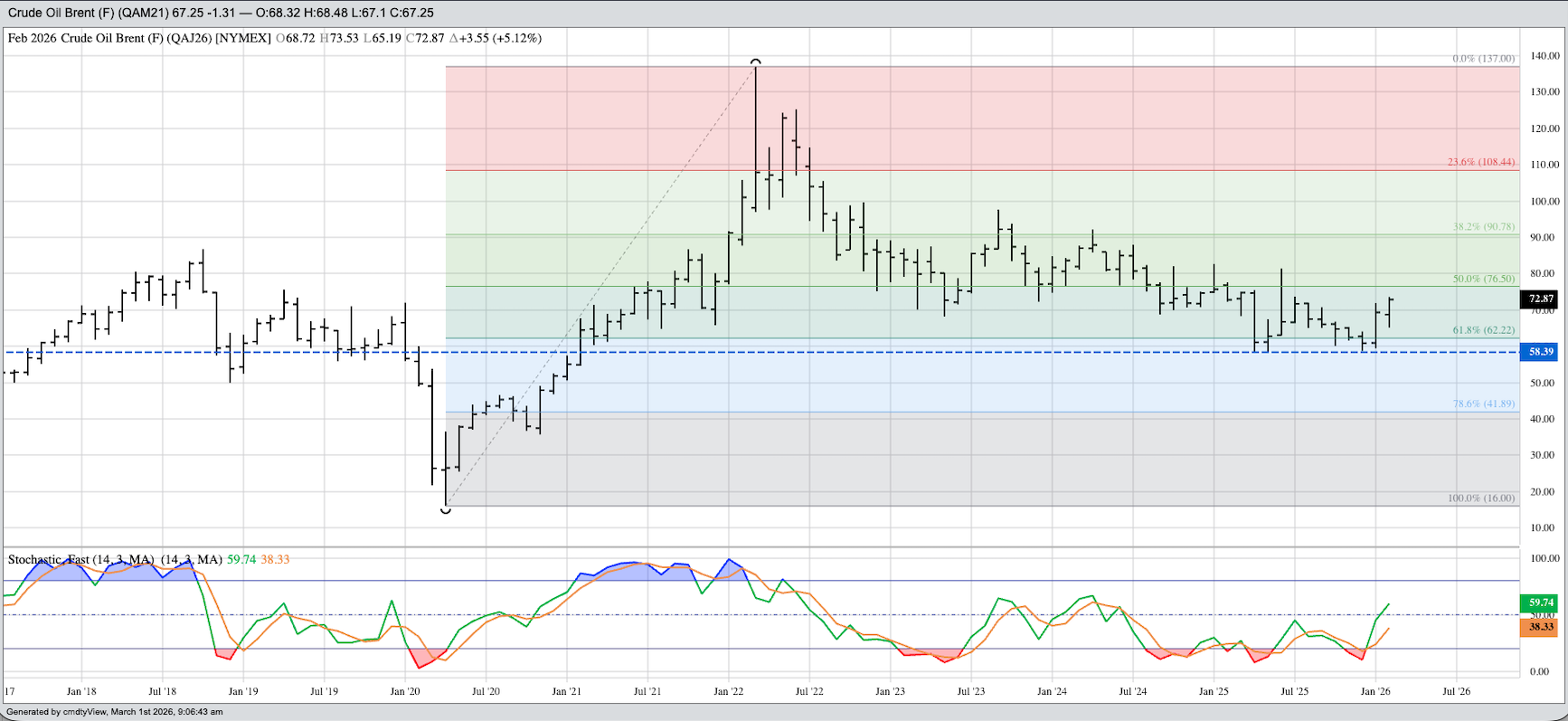The height and width of the screenshot is (721, 1568).
Task: Click the black 72.87 current price tag
Action: coord(1540,299)
